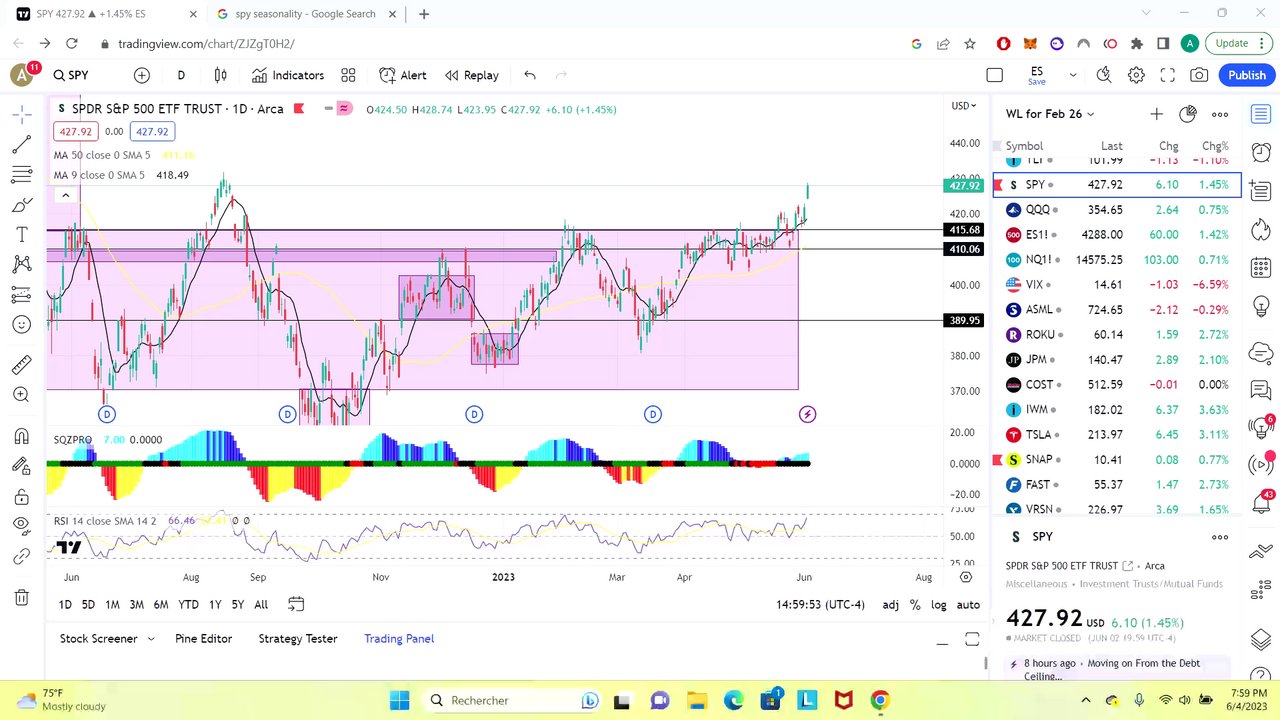This screenshot has height=720, width=1280.
Task: Open the layout setup square icon
Action: (994, 75)
